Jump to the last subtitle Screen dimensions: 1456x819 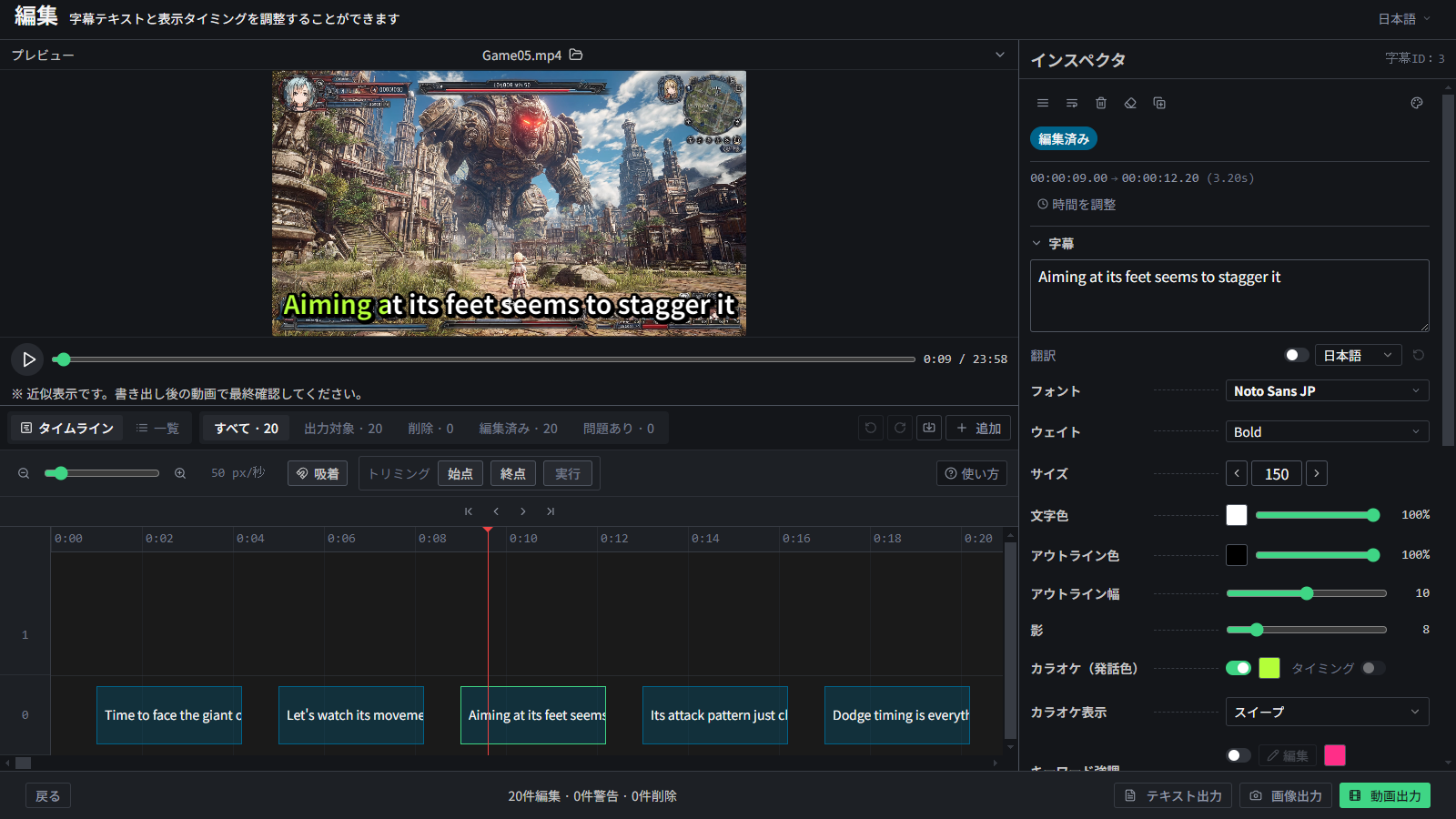click(x=551, y=511)
